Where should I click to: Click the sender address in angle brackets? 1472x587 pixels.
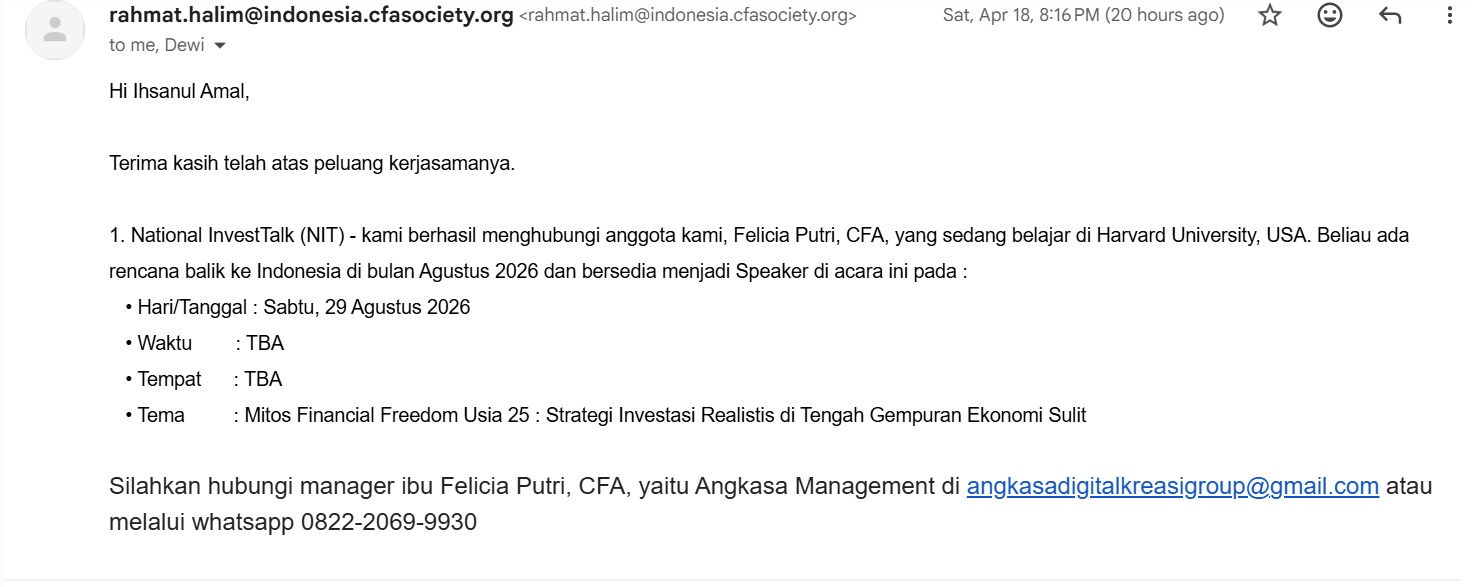688,16
